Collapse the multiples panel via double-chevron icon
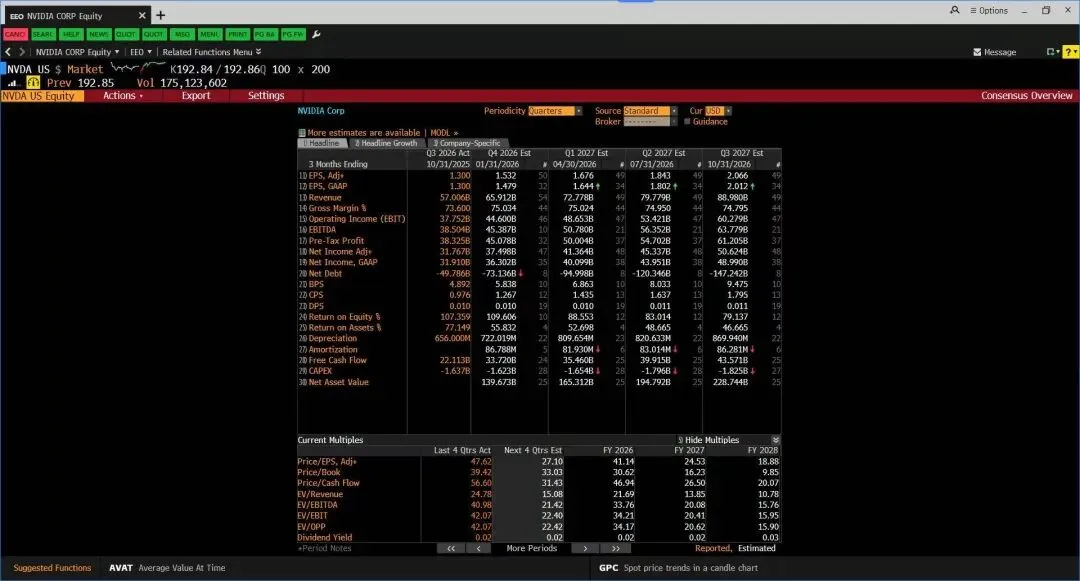This screenshot has width=1080, height=581. point(776,440)
